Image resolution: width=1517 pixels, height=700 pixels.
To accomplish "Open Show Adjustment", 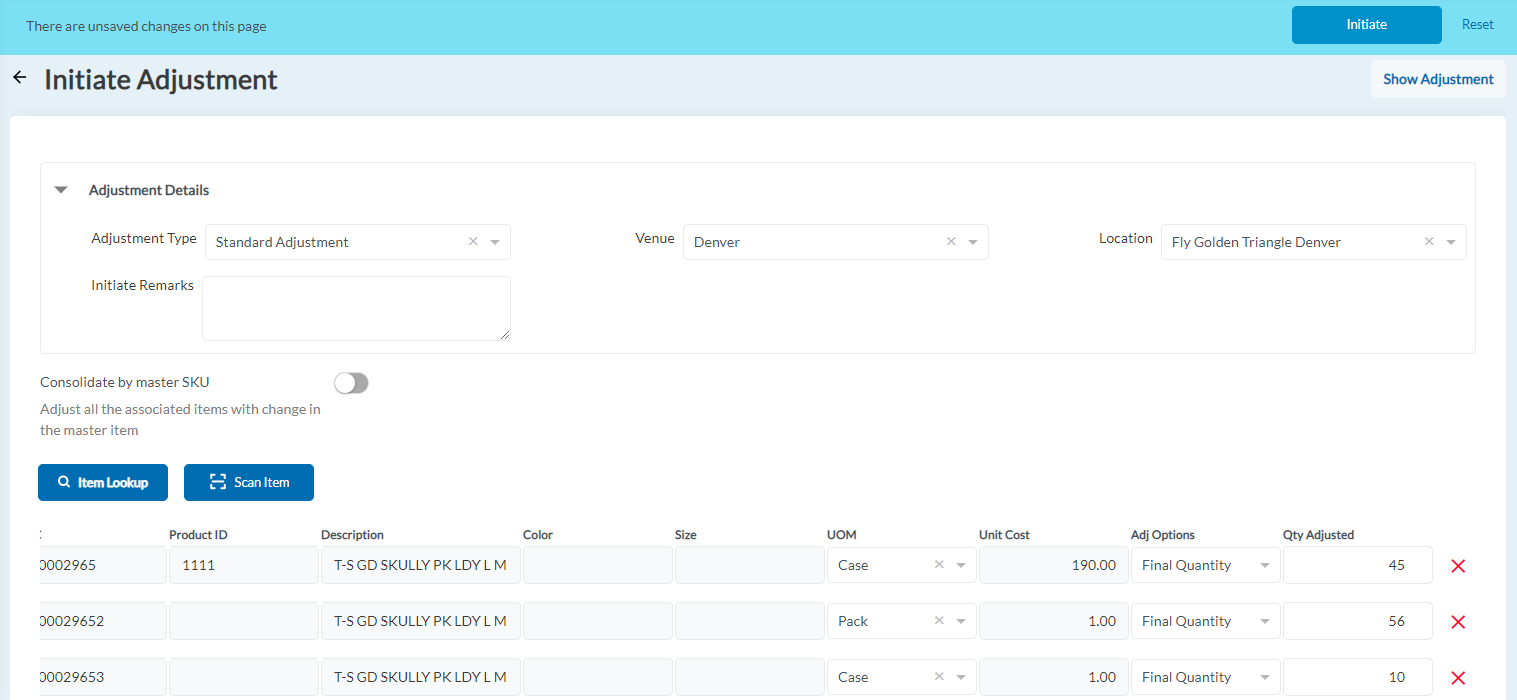I will pyautogui.click(x=1438, y=78).
